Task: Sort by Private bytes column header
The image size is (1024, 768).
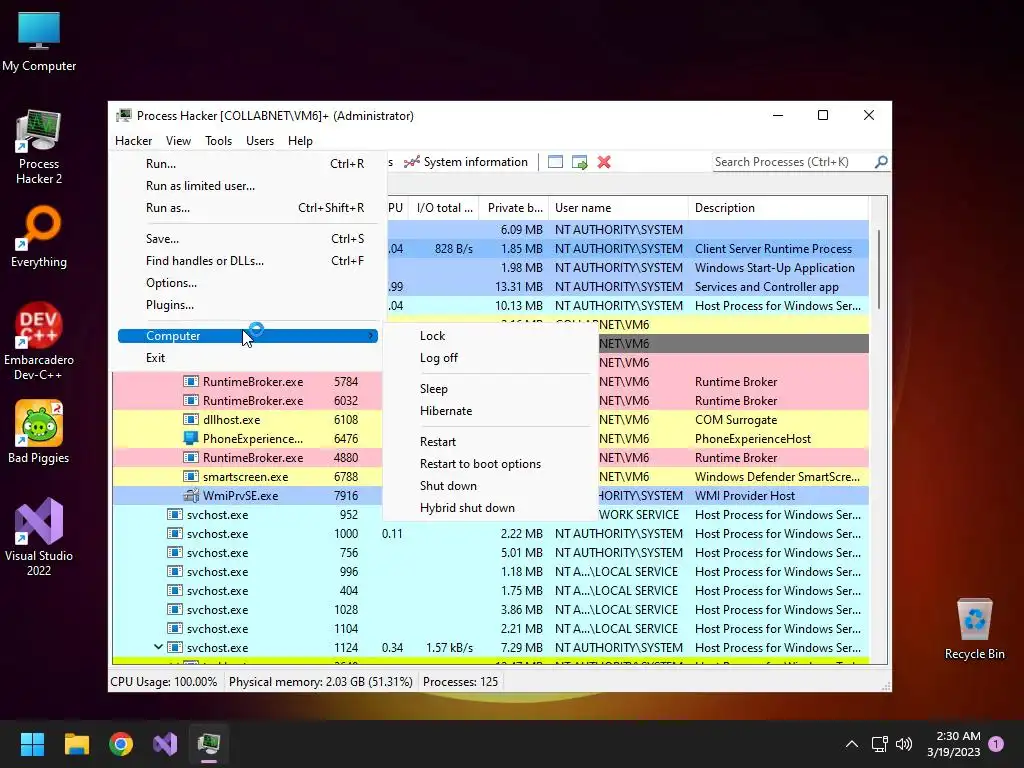Action: 515,208
